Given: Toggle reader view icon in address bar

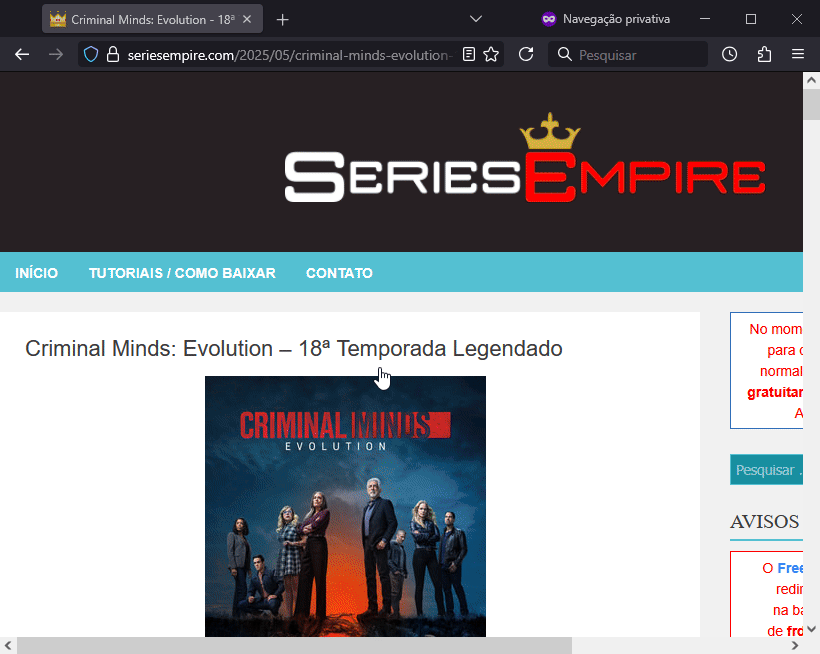Looking at the screenshot, I should (469, 54).
